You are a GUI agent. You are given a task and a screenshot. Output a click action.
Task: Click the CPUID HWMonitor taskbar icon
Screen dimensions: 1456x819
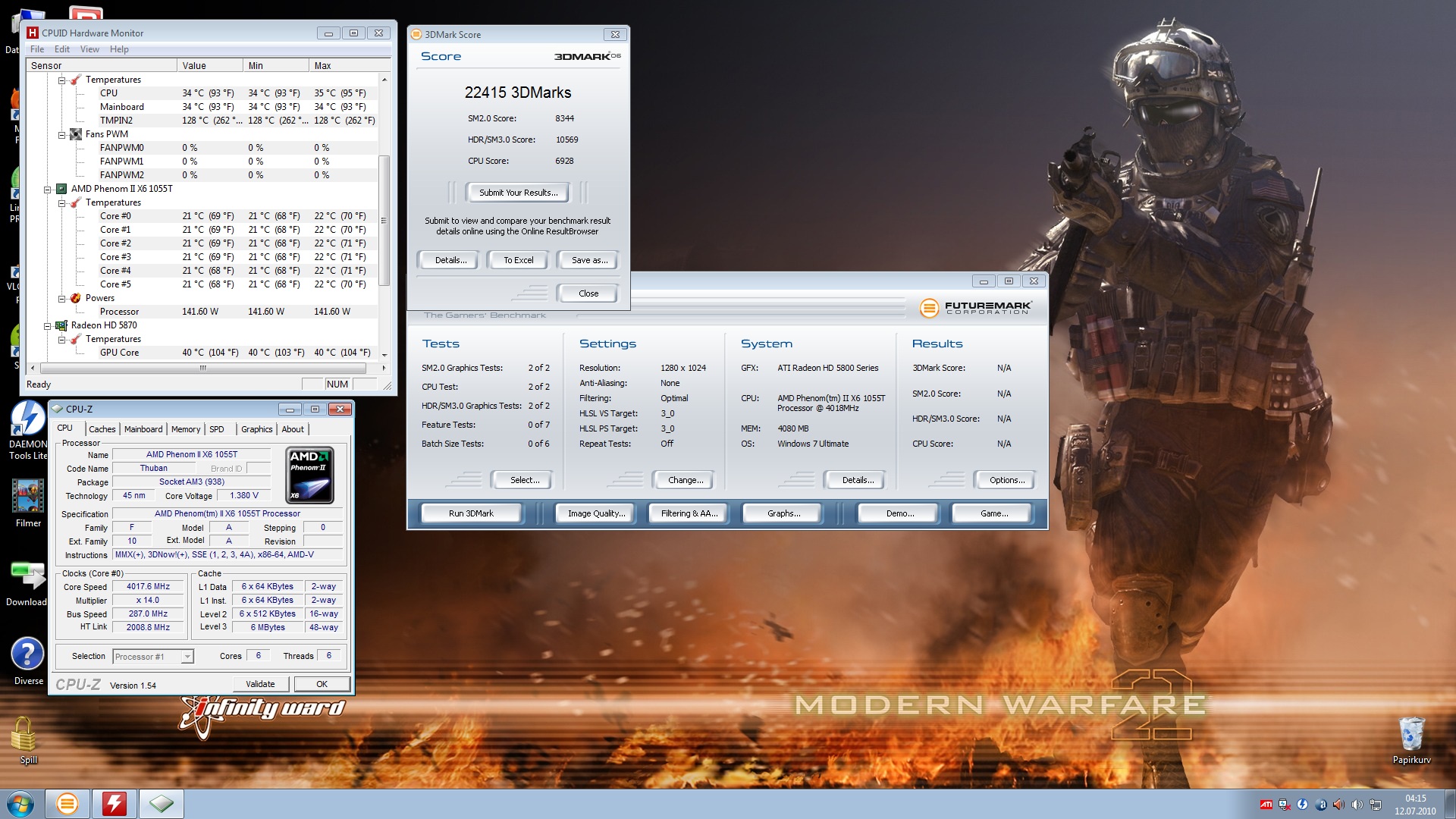tap(115, 804)
